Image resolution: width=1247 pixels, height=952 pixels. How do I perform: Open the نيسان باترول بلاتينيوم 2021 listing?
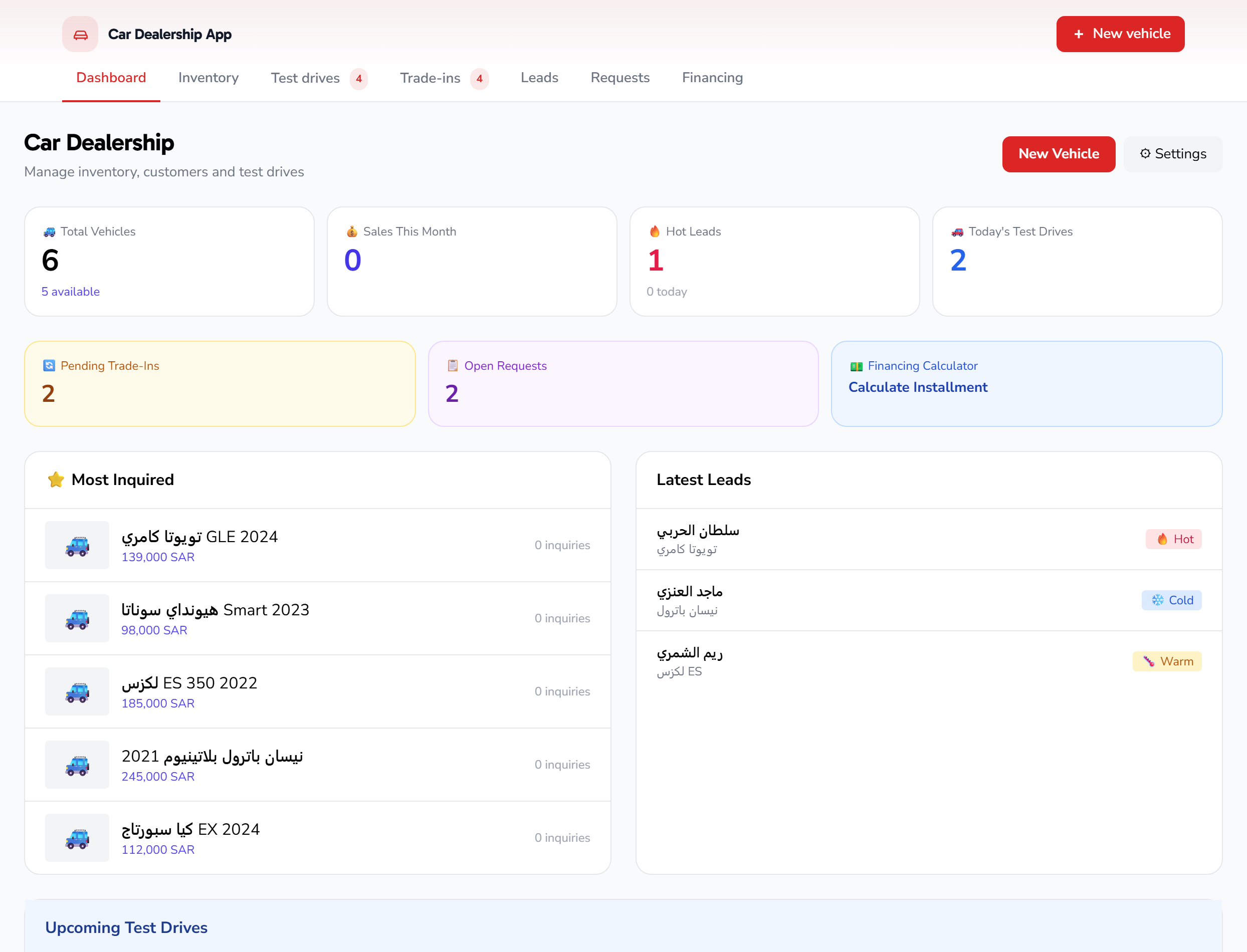coord(317,765)
